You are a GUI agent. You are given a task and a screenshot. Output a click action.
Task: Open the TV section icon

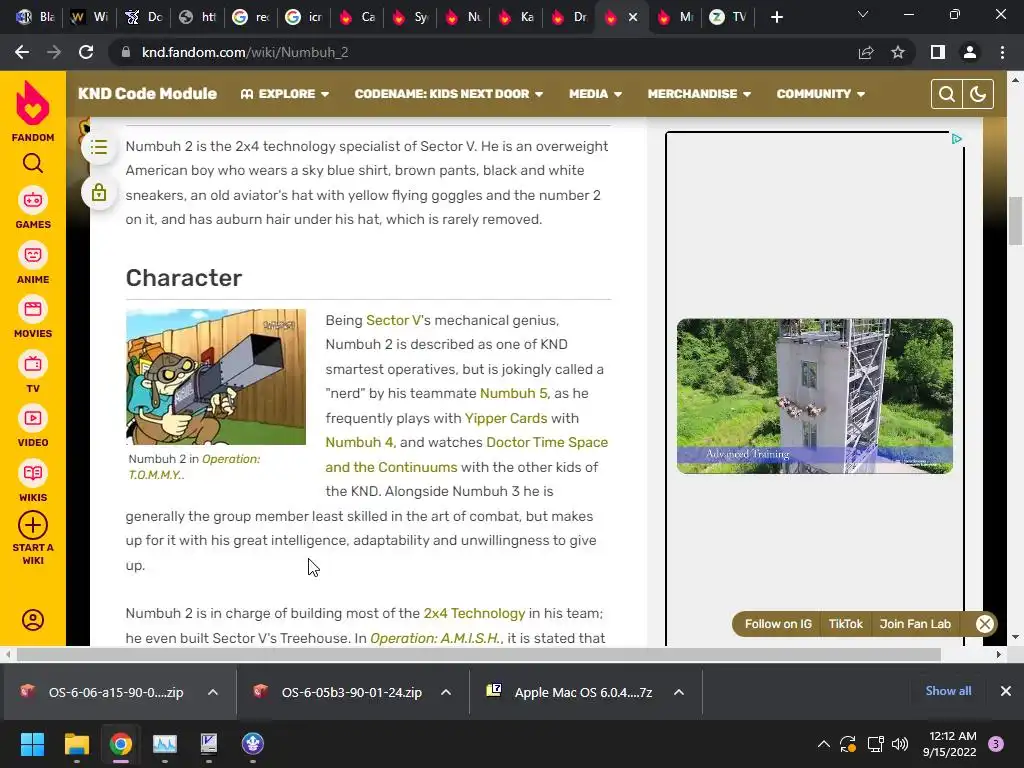point(33,364)
